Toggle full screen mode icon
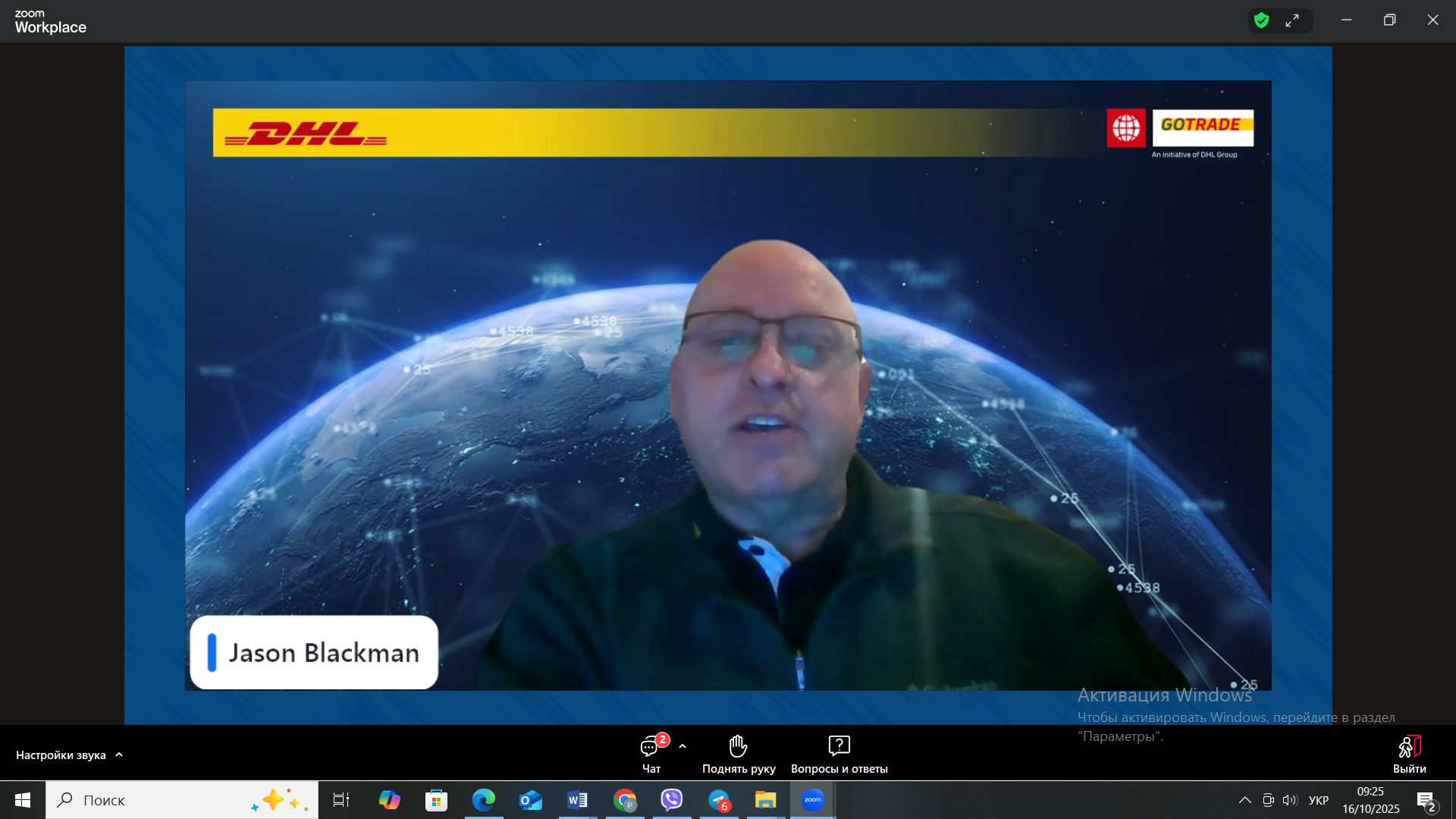The width and height of the screenshot is (1456, 819). [x=1293, y=21]
